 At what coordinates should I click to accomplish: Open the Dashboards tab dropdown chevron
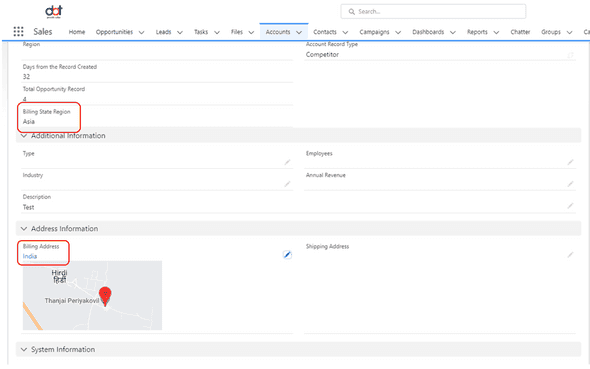point(453,32)
